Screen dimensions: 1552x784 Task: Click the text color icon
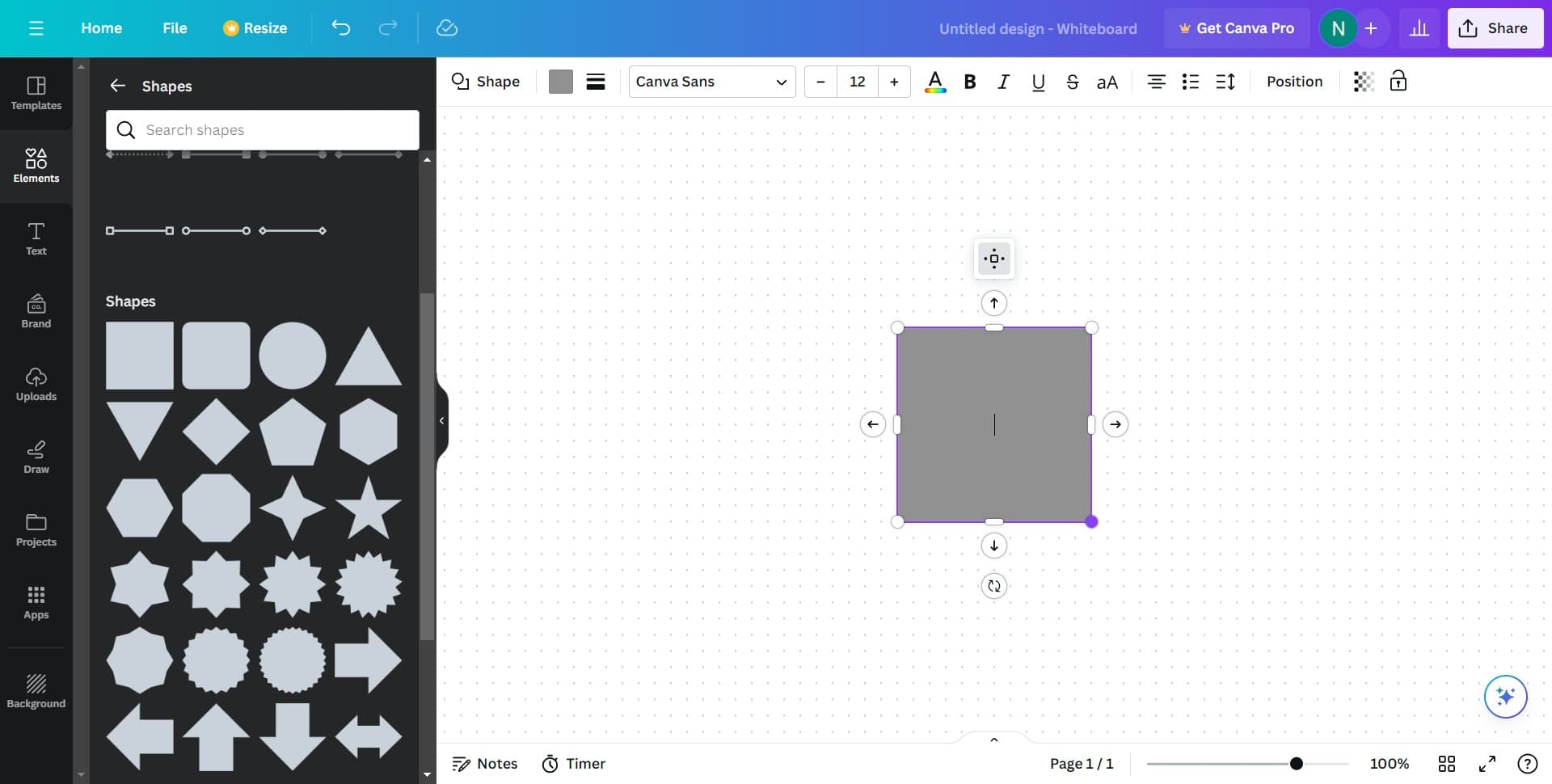click(x=934, y=82)
